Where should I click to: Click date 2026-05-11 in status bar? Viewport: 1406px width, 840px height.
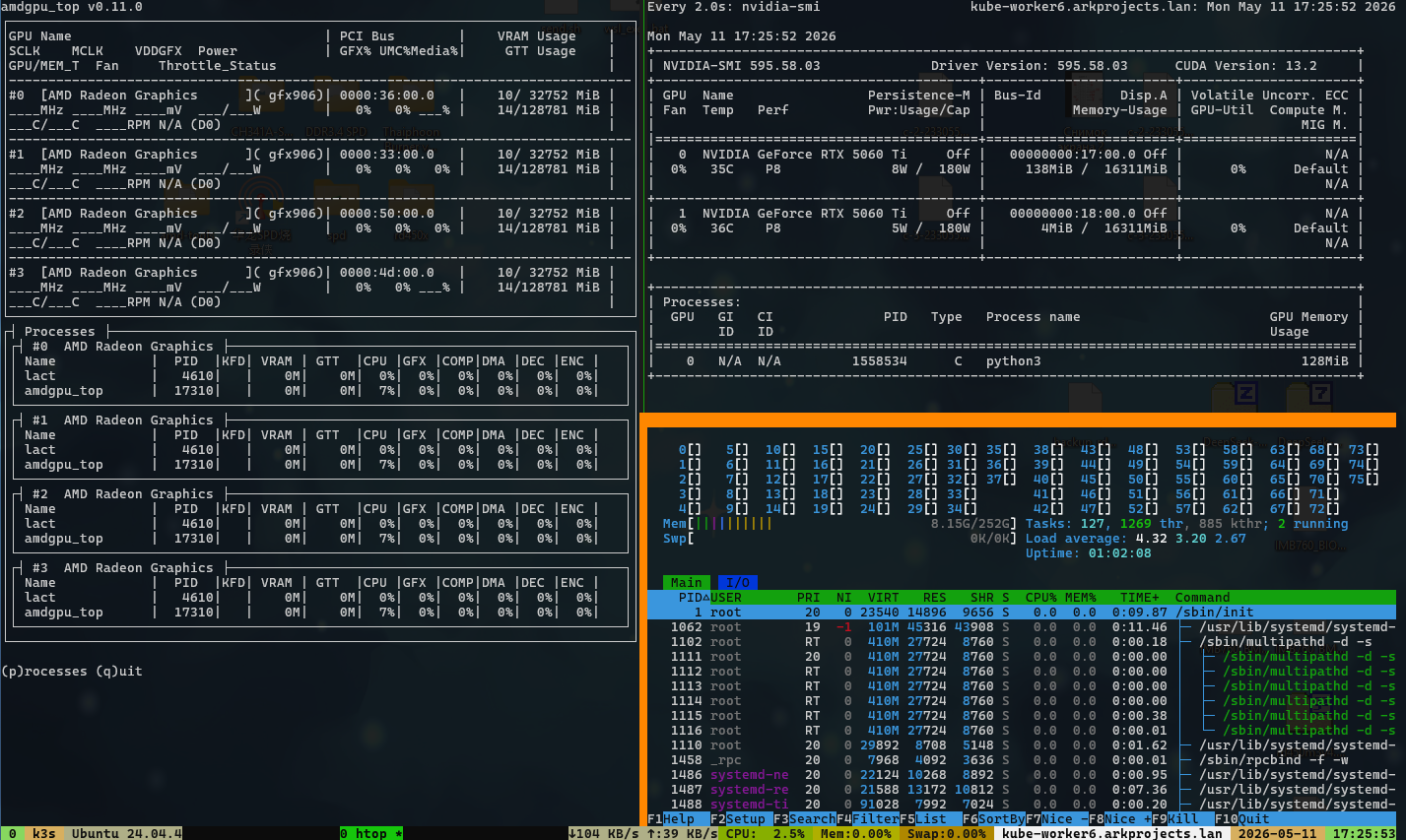point(1278,833)
